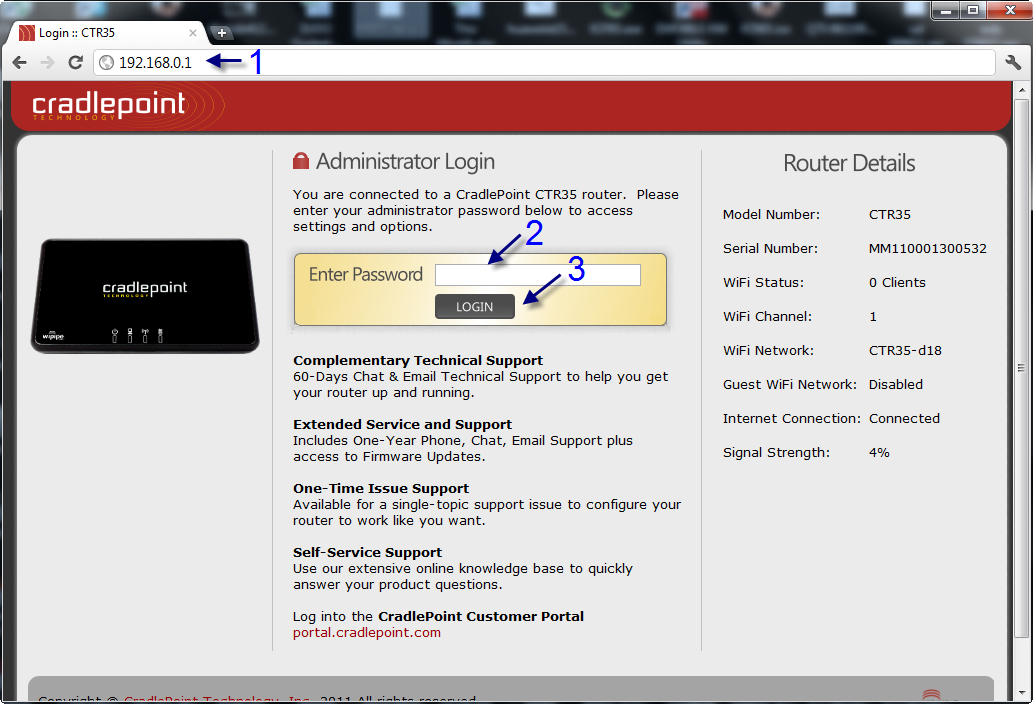The image size is (1033, 704).
Task: Click the vertical scrollbar thumb
Action: [1022, 367]
